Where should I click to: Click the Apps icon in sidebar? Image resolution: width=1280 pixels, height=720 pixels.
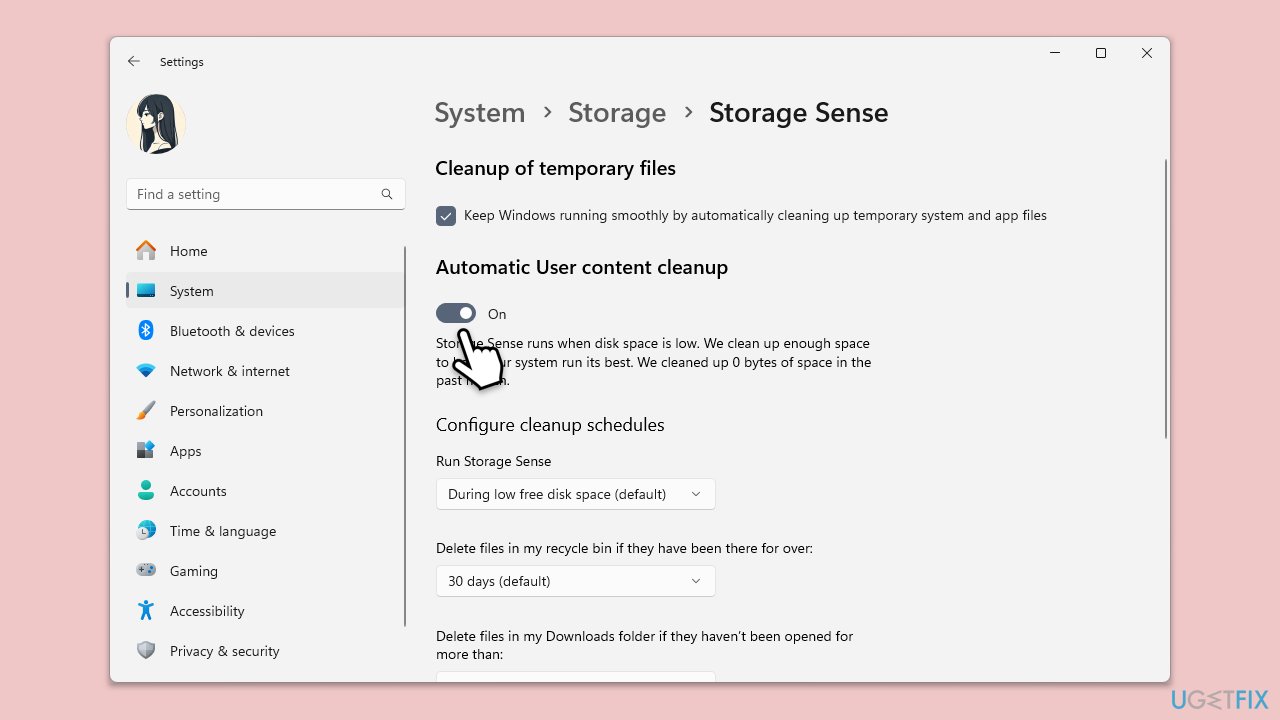[x=146, y=451]
